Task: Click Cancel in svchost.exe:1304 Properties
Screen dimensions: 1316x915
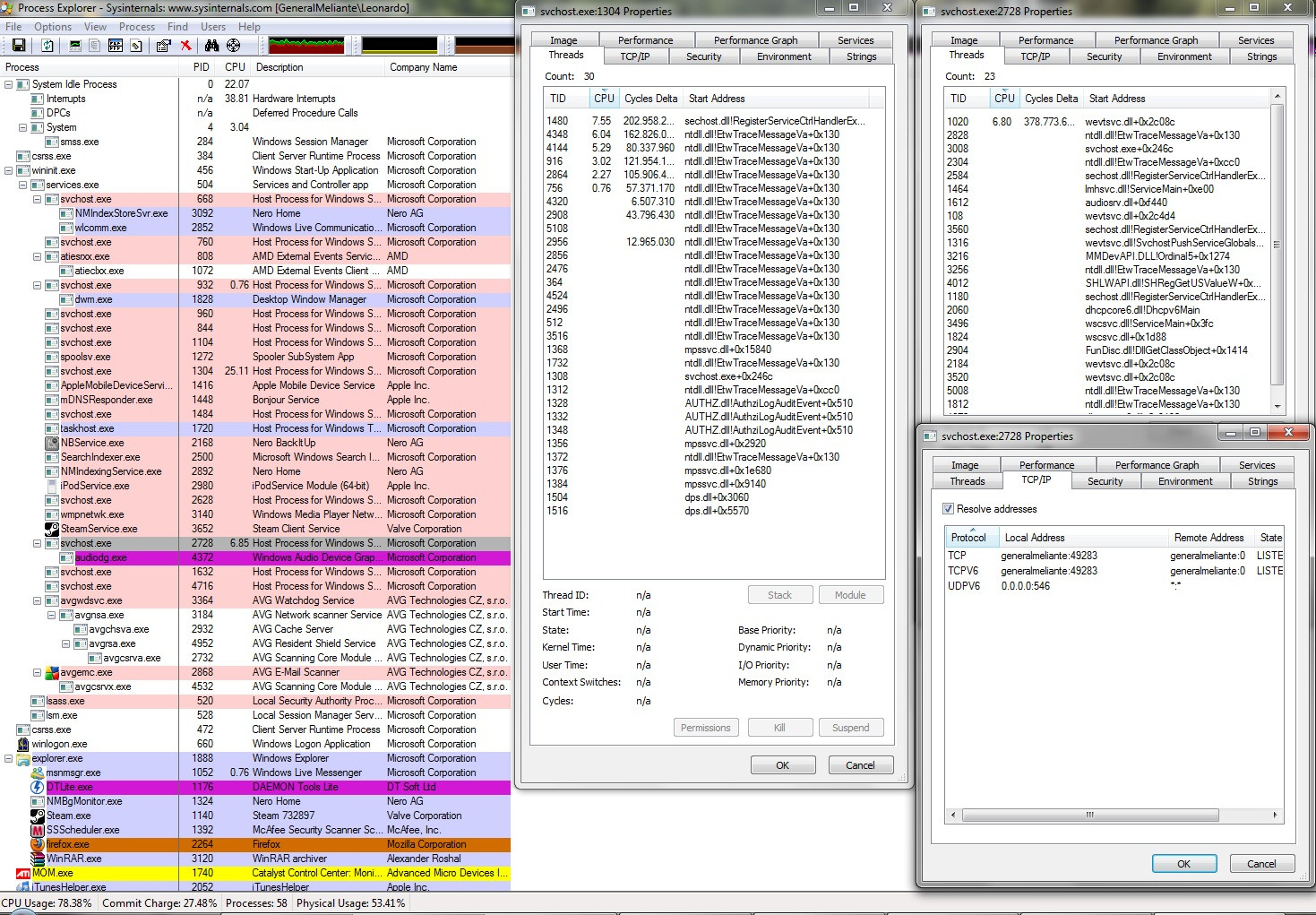Action: [x=860, y=765]
